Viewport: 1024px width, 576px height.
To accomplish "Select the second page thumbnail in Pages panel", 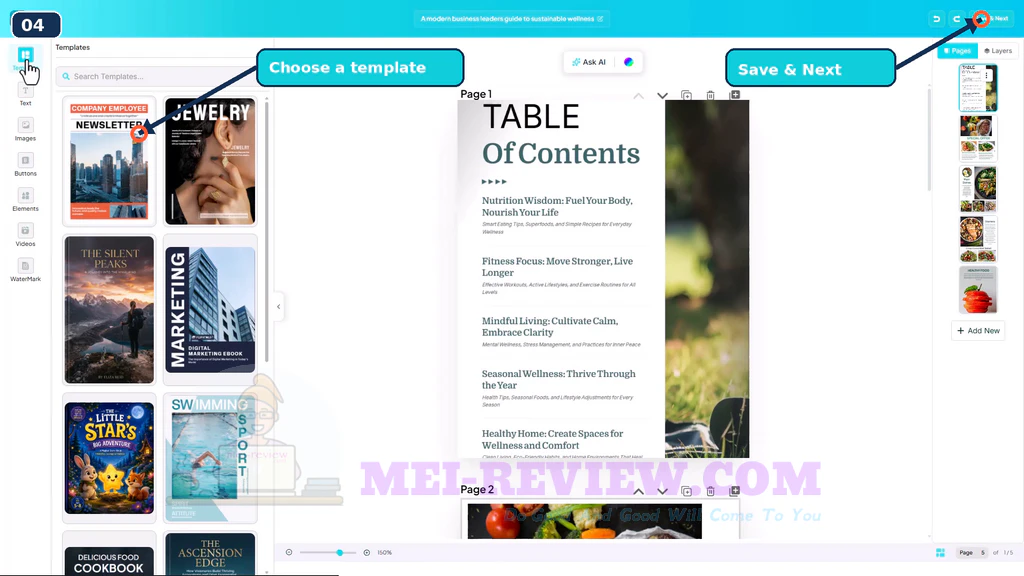I will coord(978,138).
